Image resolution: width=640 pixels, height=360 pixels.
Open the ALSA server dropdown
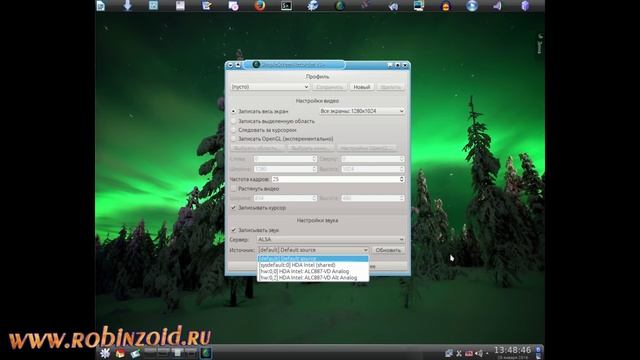coord(331,240)
